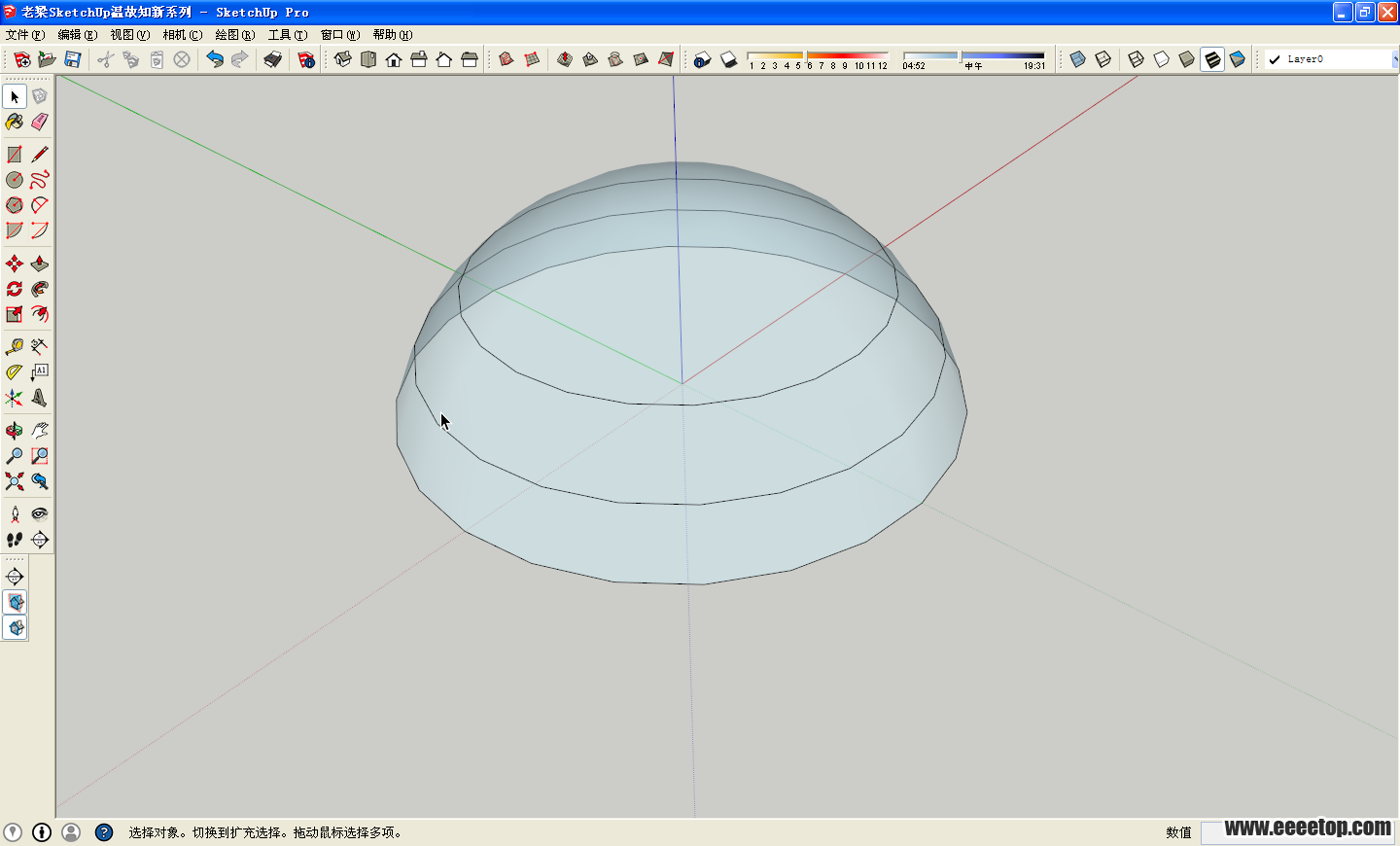Adjust the shadow month slider
The width and height of the screenshot is (1400, 846).
817,55
